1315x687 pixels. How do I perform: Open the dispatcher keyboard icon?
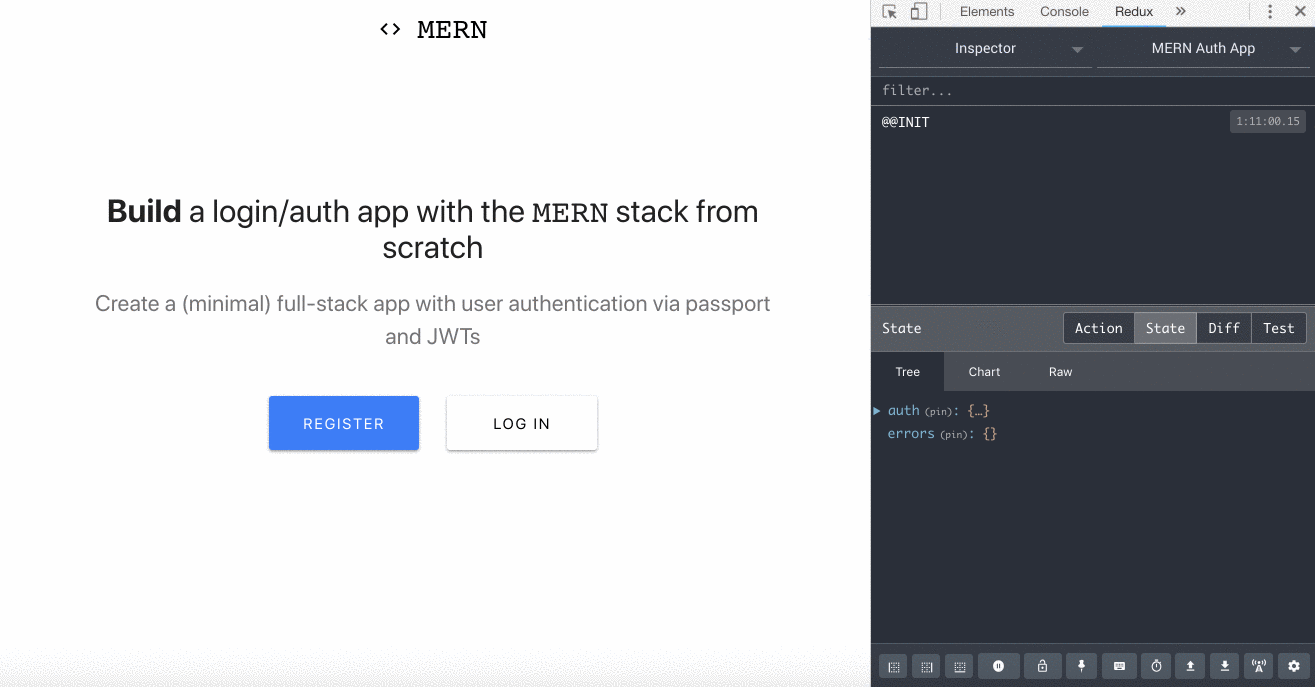(x=1119, y=666)
